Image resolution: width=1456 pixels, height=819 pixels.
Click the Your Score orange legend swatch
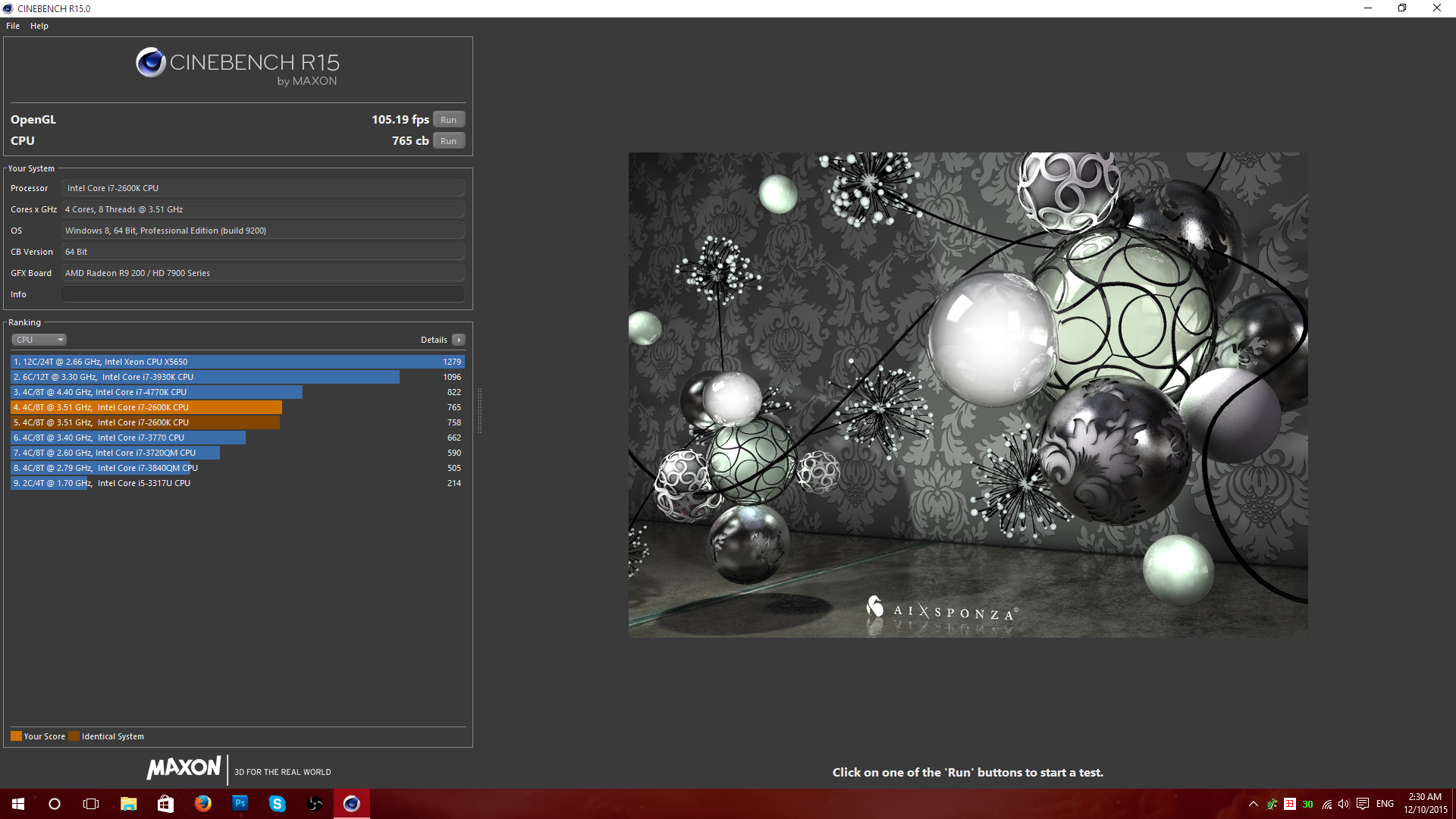click(x=16, y=736)
